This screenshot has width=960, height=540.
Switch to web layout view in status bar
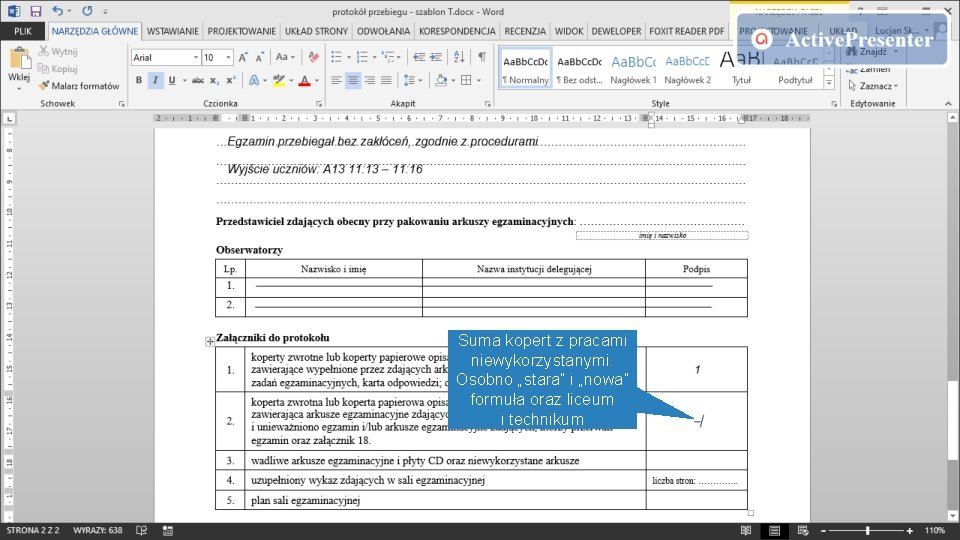click(803, 530)
